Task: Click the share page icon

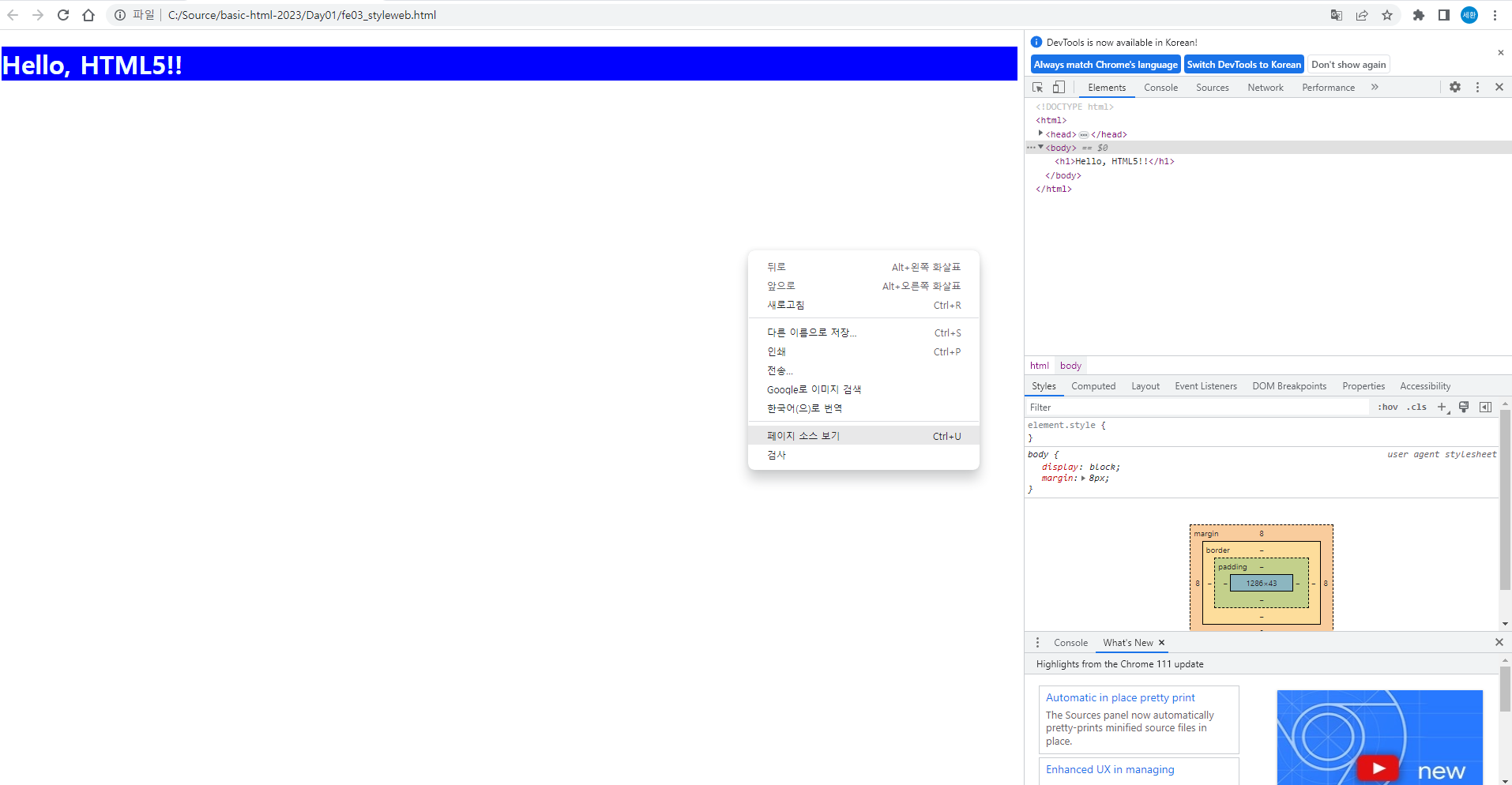Action: (x=1362, y=15)
